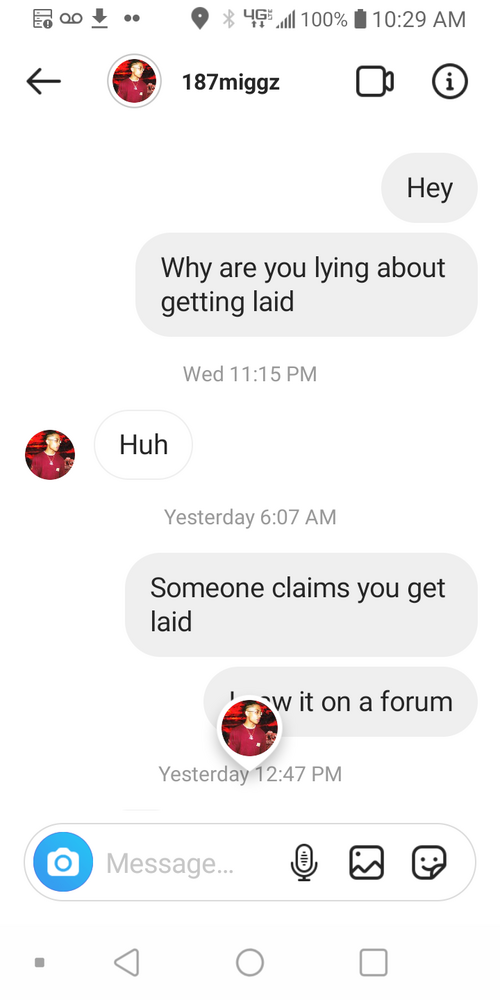Select the Hey message bubble
Image resolution: width=500 pixels, height=1000 pixels.
pyautogui.click(x=429, y=188)
